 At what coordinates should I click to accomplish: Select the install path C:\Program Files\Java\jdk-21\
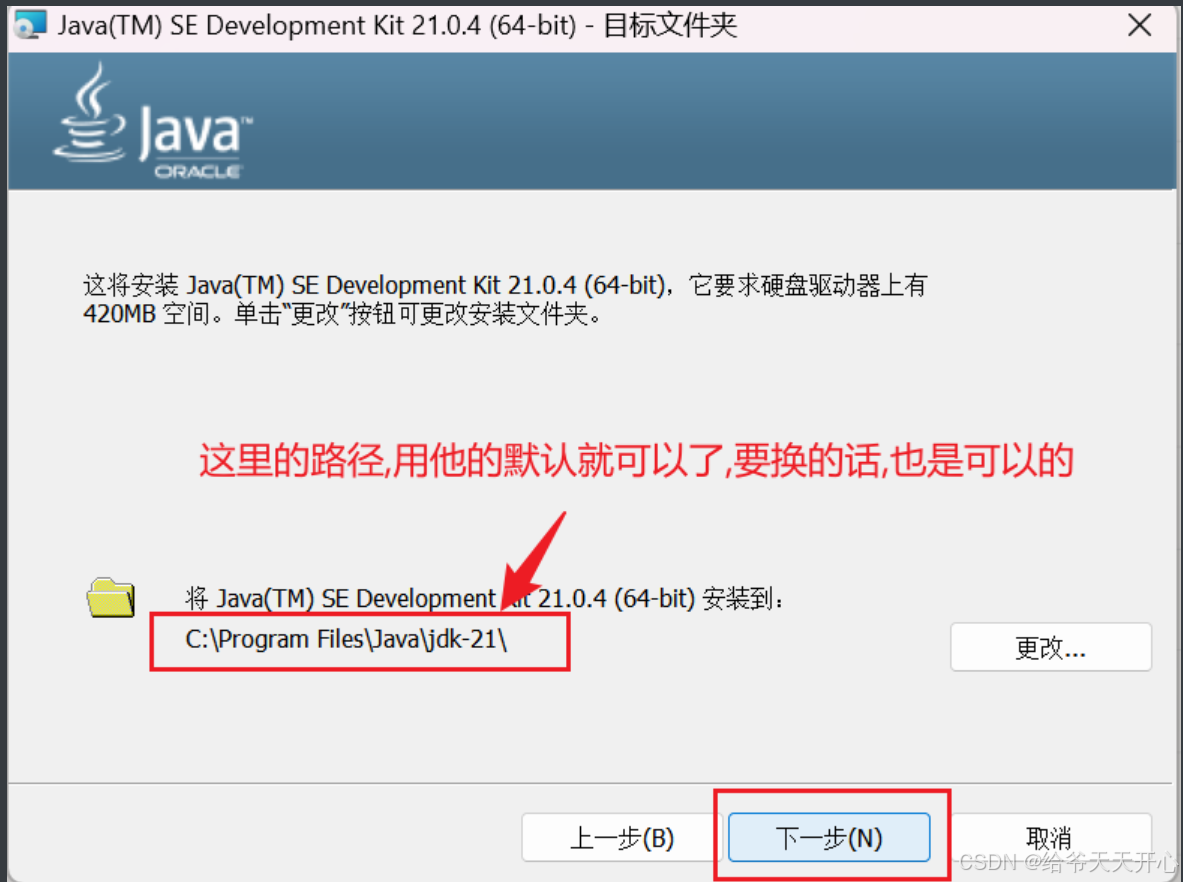click(346, 640)
